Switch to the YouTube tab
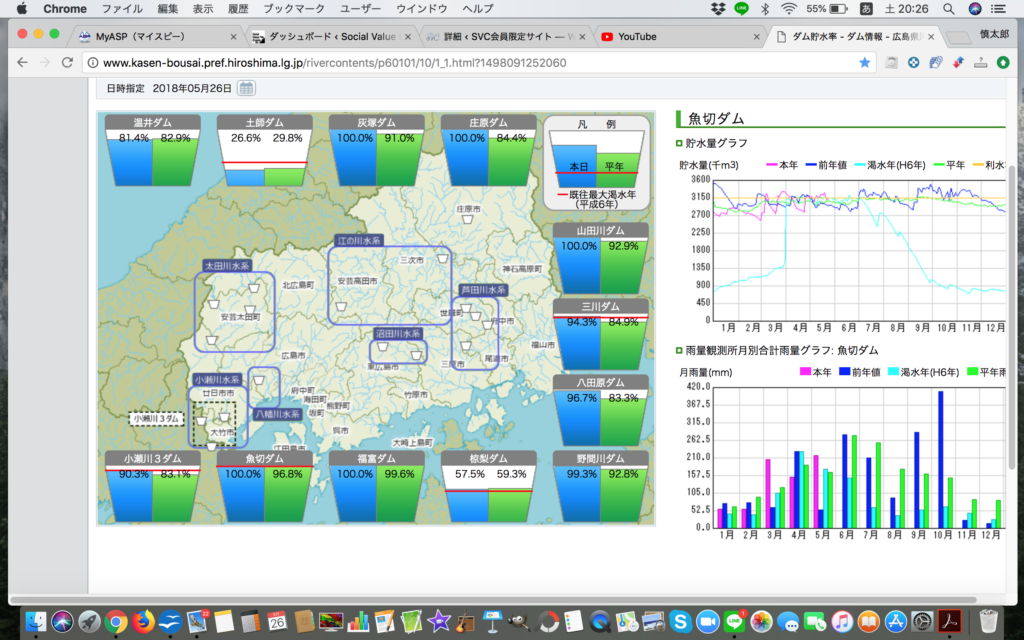Screen dimensions: 1024x640 [637, 37]
